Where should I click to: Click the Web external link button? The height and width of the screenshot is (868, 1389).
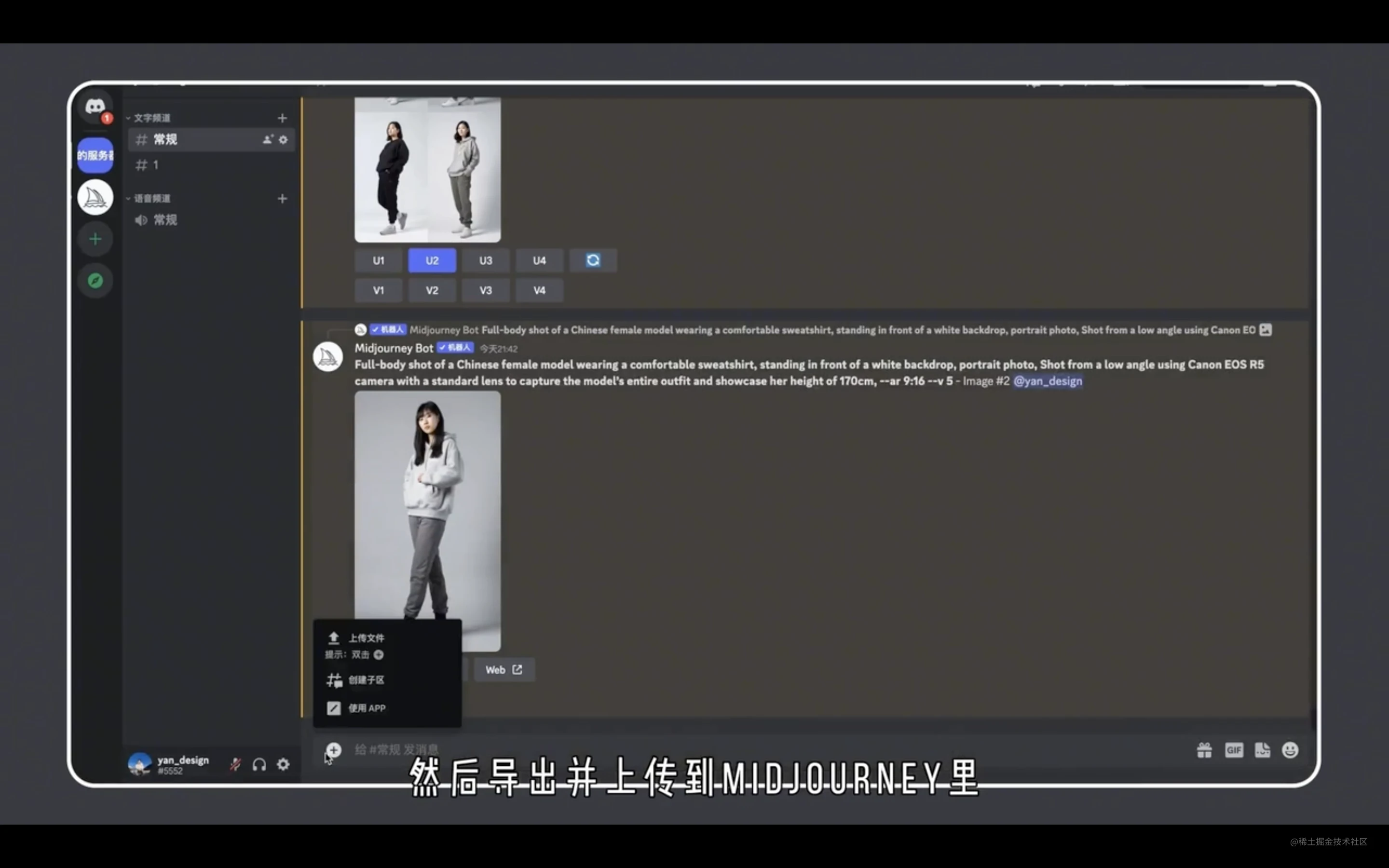(x=504, y=670)
